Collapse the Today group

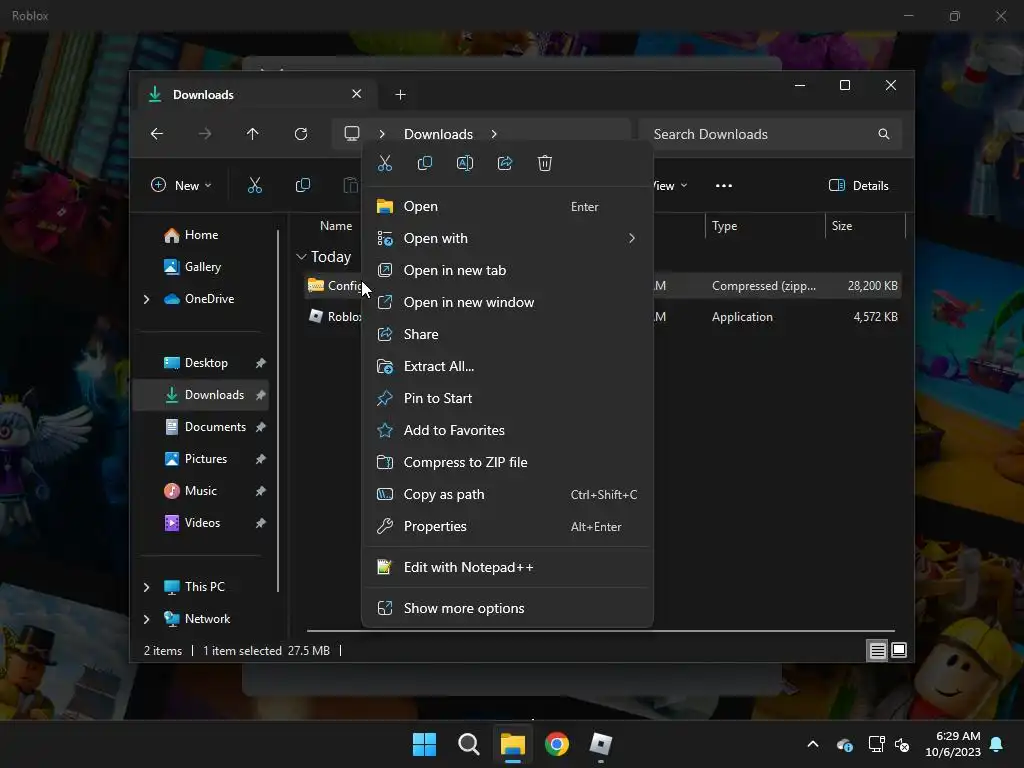[301, 257]
